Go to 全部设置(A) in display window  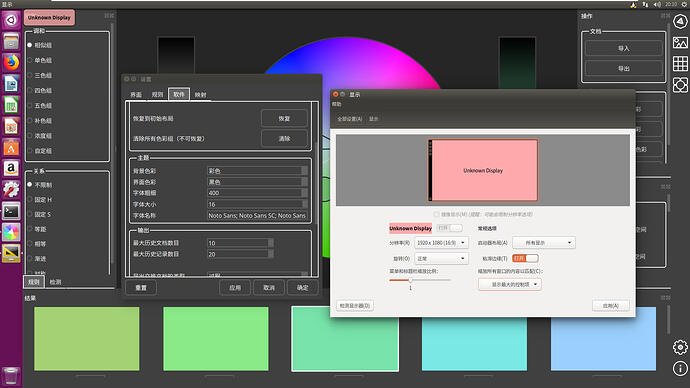(x=349, y=119)
